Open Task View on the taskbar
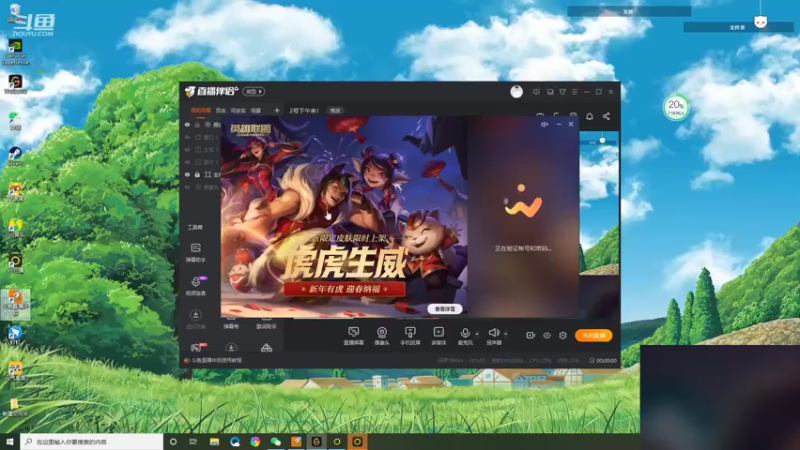Viewport: 800px width, 450px height. [x=193, y=441]
